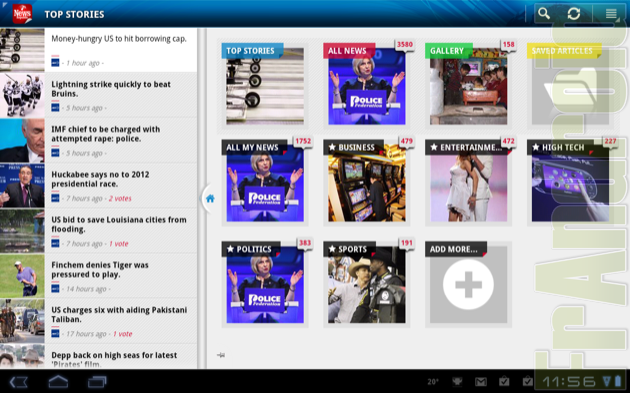This screenshot has height=393, width=630.
Task: Click '14 hours ago' on Finchem story
Action: (86, 289)
